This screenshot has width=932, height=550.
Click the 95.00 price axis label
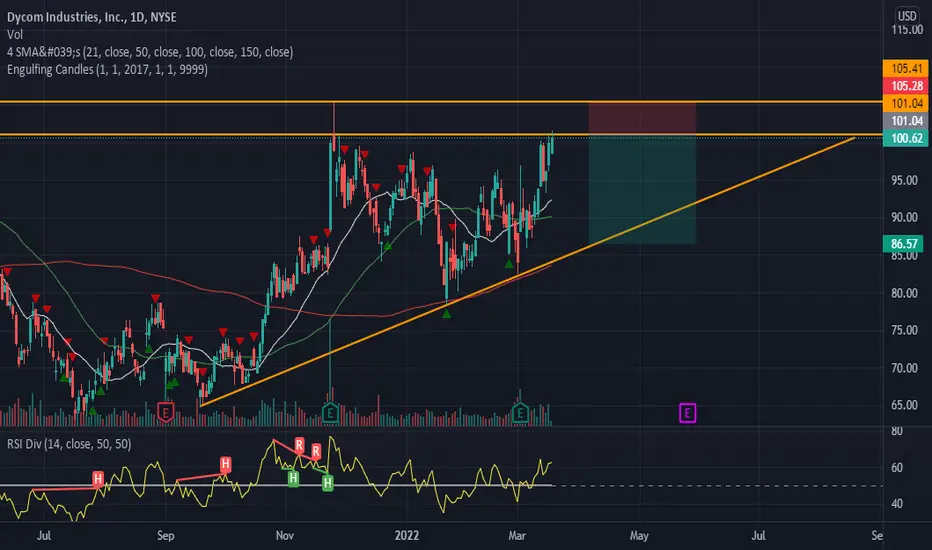tap(904, 181)
